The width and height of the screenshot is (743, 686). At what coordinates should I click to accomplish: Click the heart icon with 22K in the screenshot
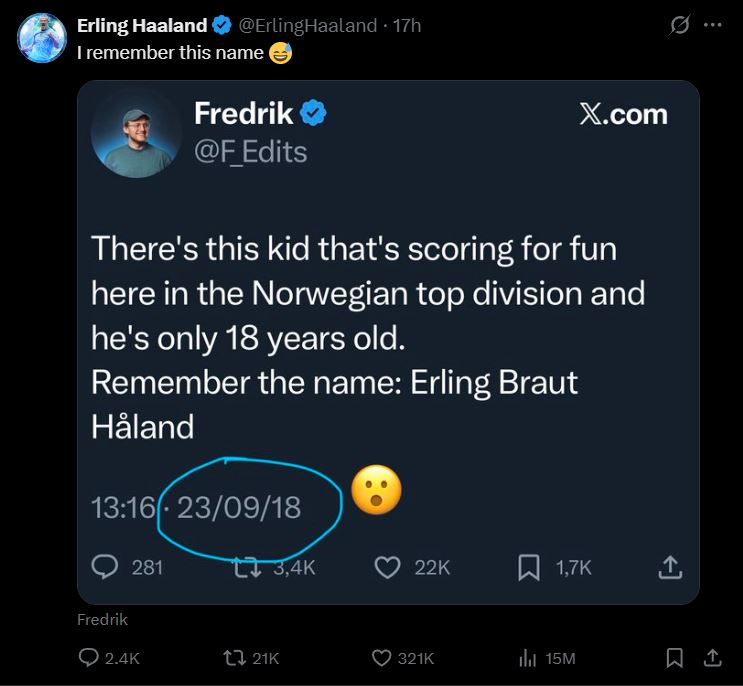coord(387,567)
